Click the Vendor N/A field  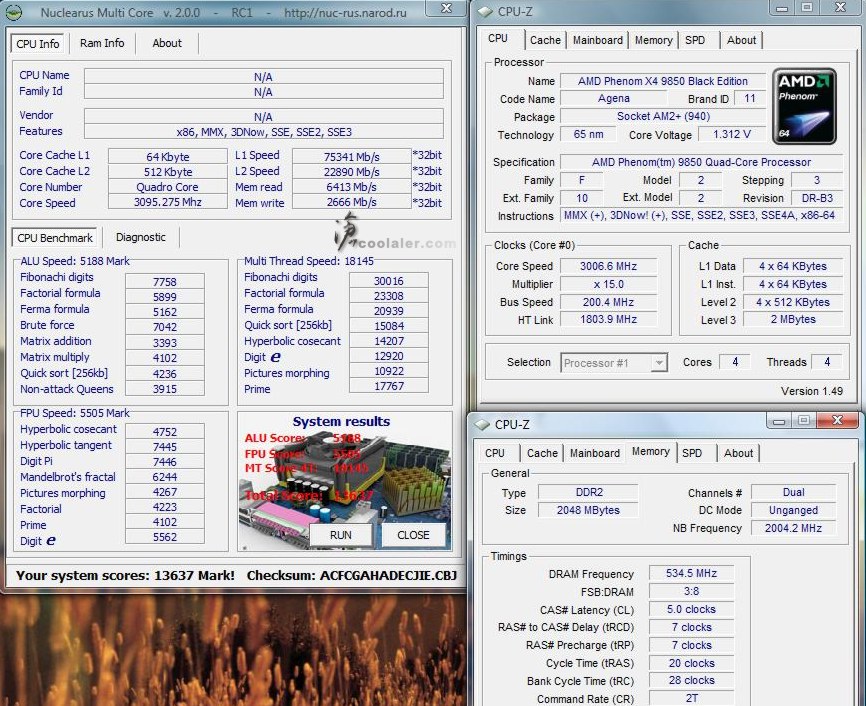(263, 117)
